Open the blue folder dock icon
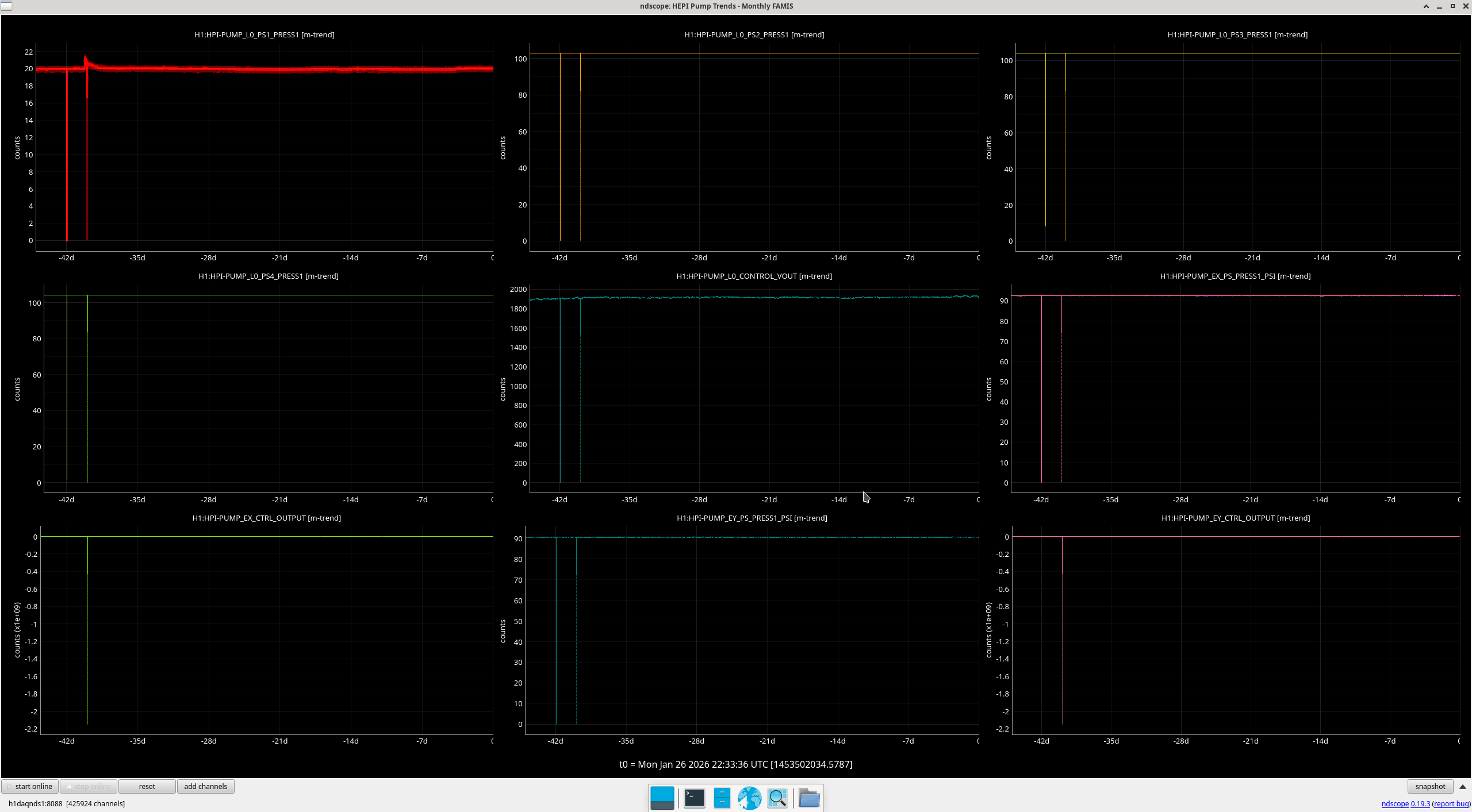This screenshot has width=1472, height=812. [x=809, y=798]
